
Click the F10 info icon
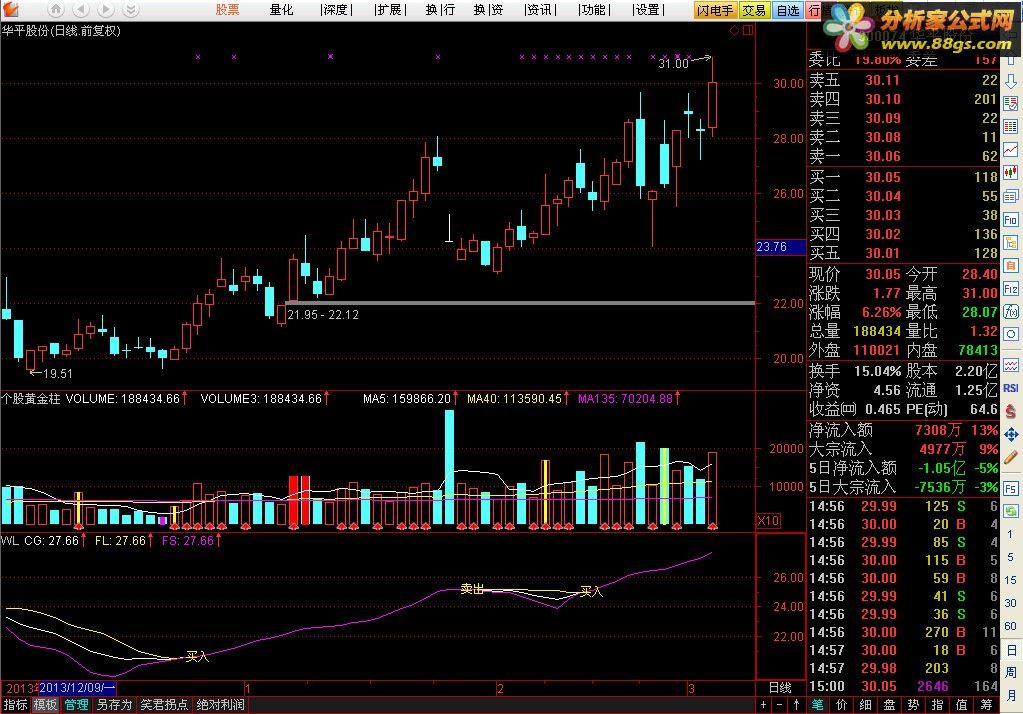pyautogui.click(x=1011, y=219)
